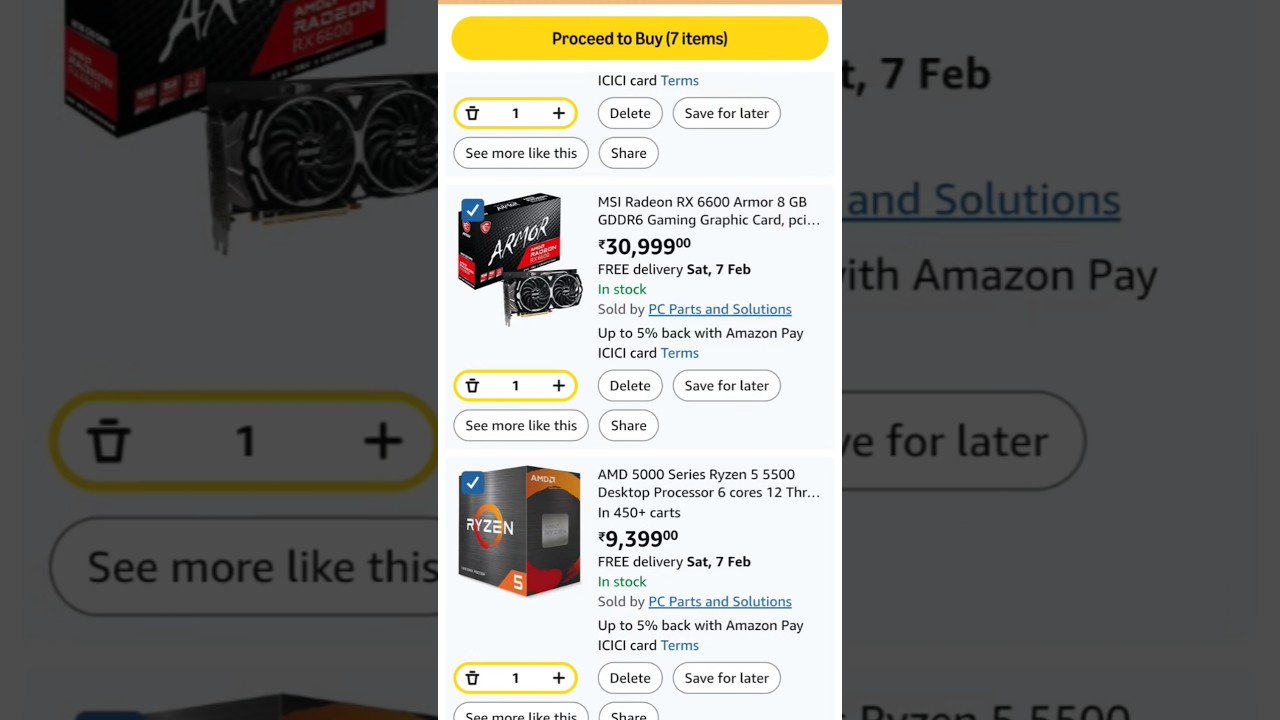Click trash icon for MSI Radeon quantity
The image size is (1280, 720).
(473, 386)
